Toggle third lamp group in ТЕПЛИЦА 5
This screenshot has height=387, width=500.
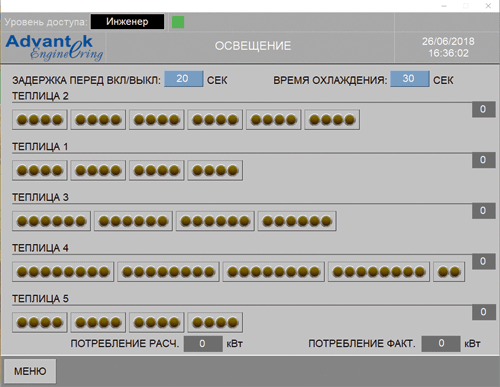pos(157,322)
